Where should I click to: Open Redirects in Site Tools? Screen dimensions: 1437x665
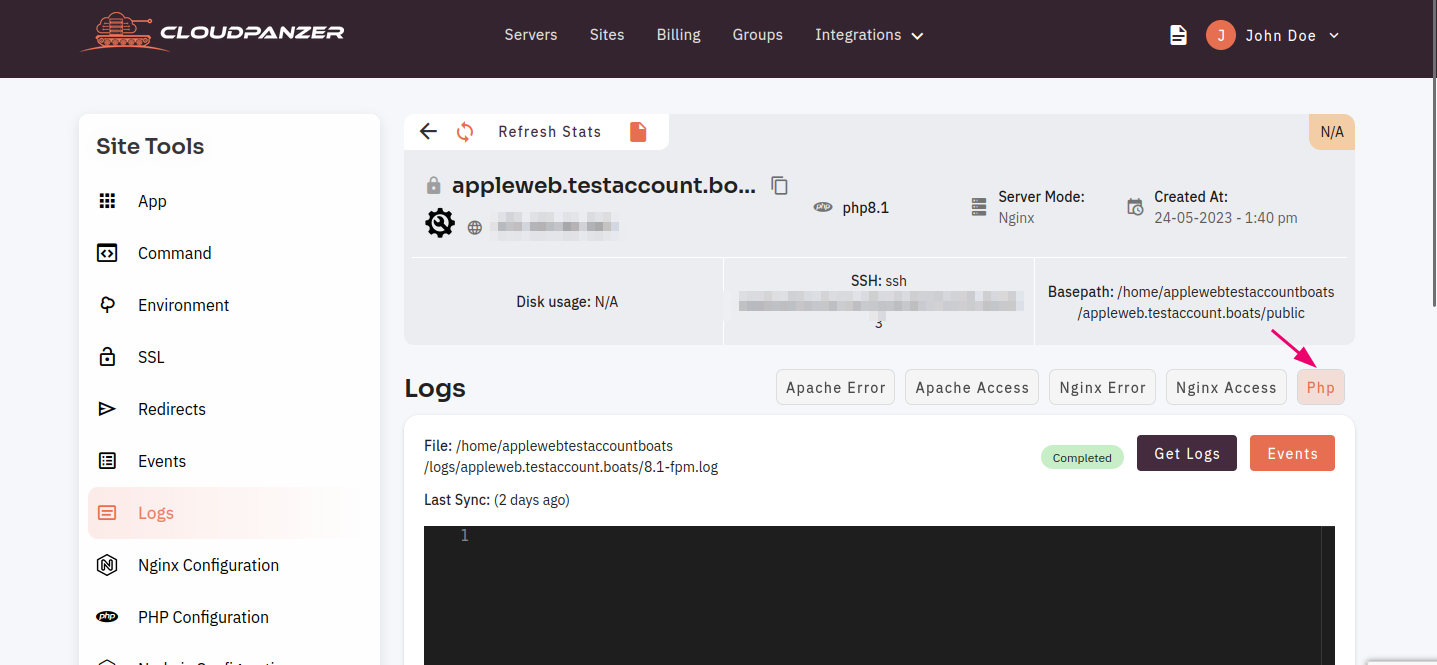(229, 409)
